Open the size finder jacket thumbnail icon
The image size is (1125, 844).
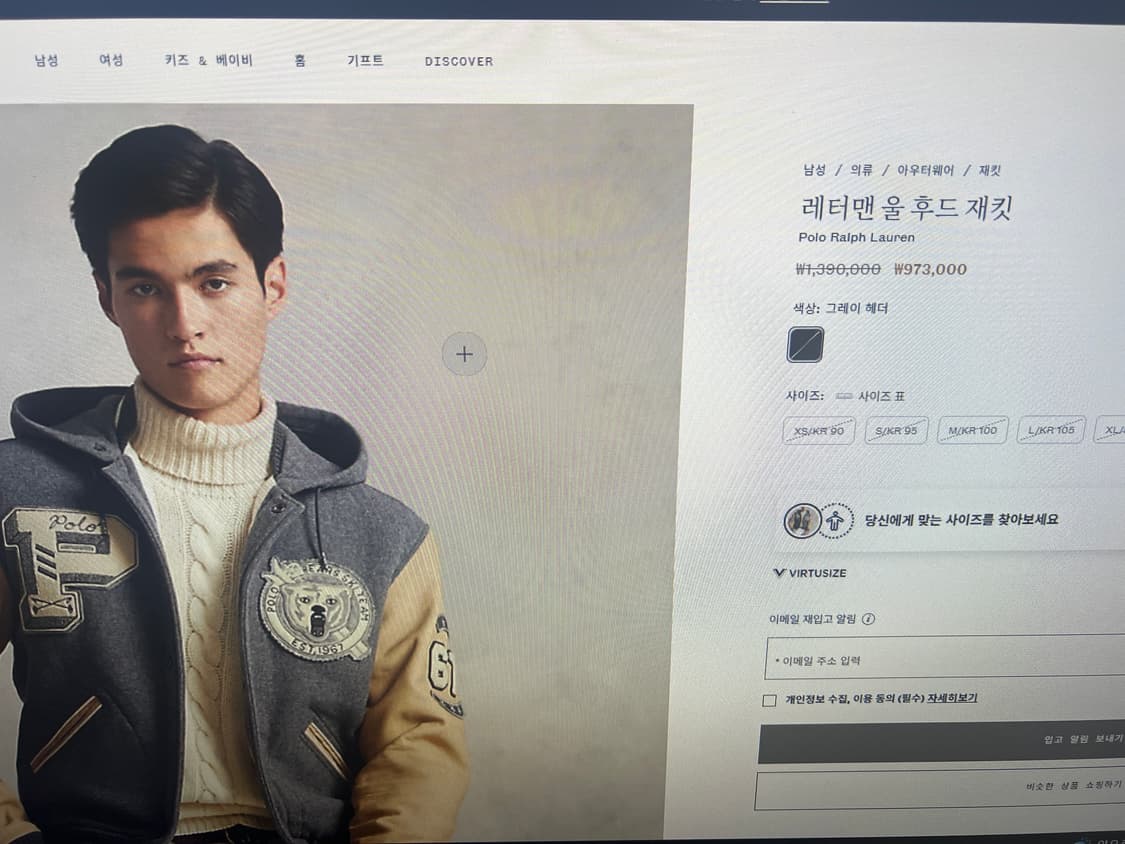coord(802,520)
